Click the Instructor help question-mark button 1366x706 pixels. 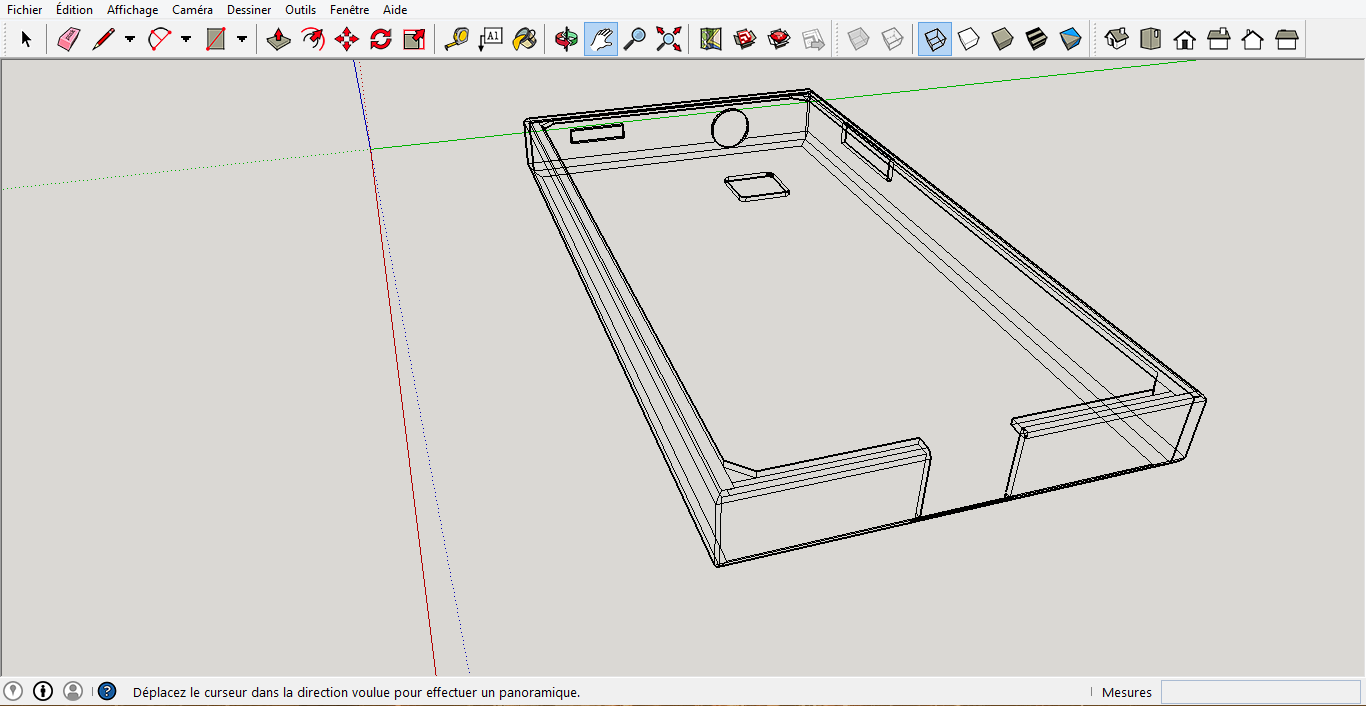click(107, 691)
